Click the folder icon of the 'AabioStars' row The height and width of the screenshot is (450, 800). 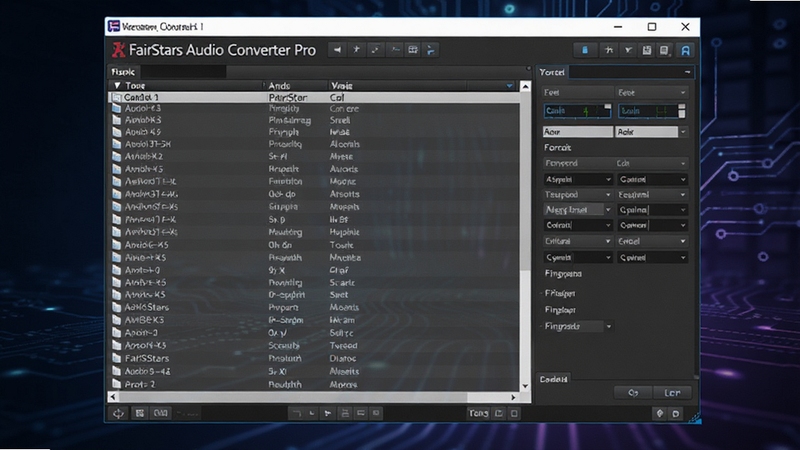tap(117, 307)
